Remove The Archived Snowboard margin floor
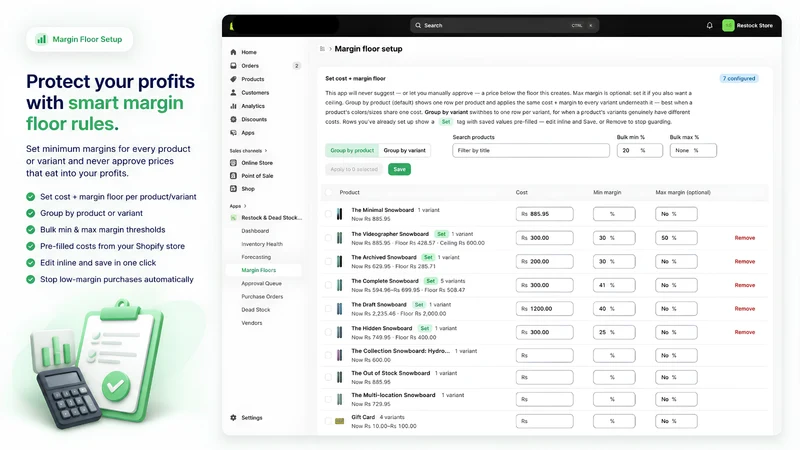 click(744, 261)
